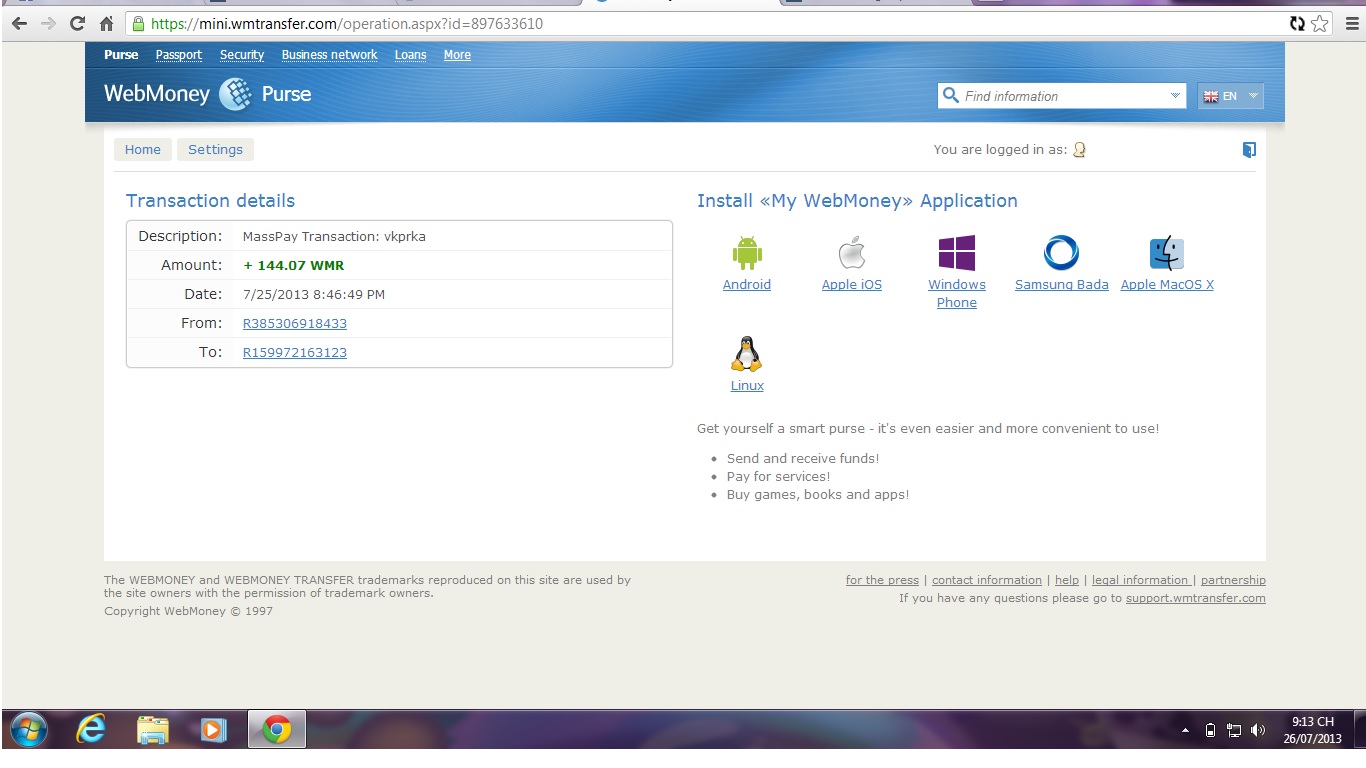Screen dimensions: 1366x768
Task: Open the Windows Start button
Action: 28,731
